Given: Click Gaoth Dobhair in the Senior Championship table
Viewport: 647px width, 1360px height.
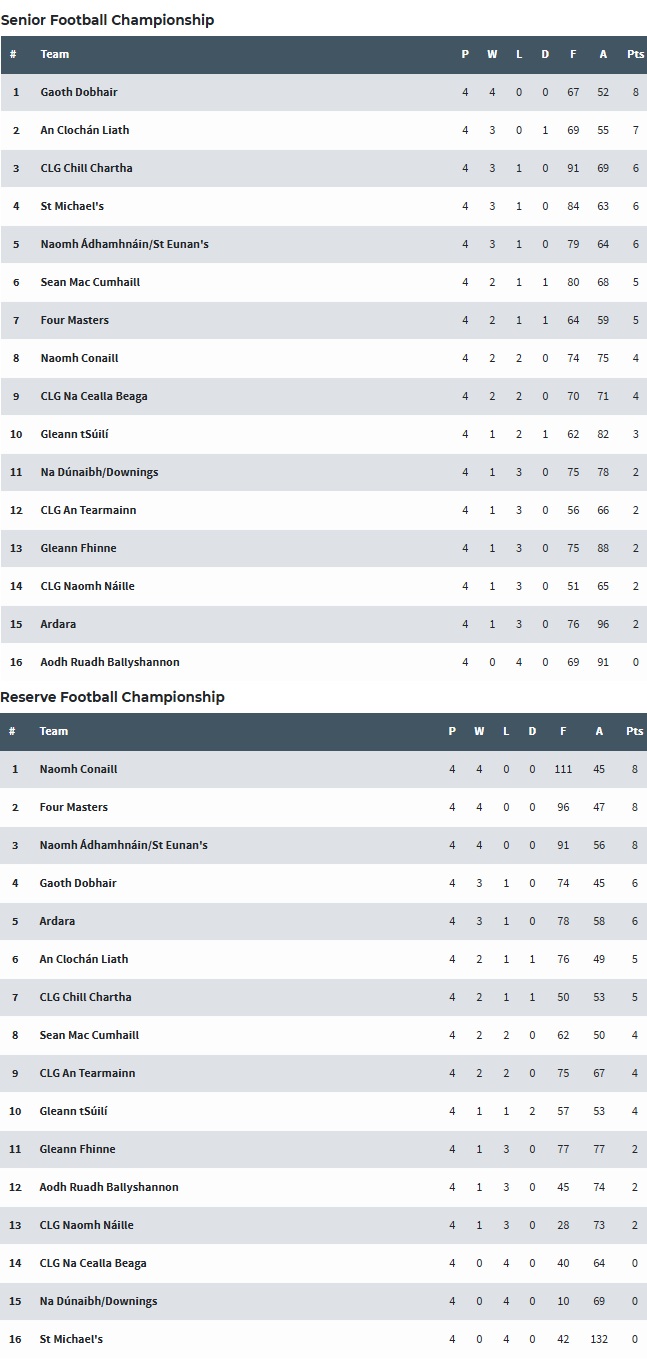Looking at the screenshot, I should [79, 92].
